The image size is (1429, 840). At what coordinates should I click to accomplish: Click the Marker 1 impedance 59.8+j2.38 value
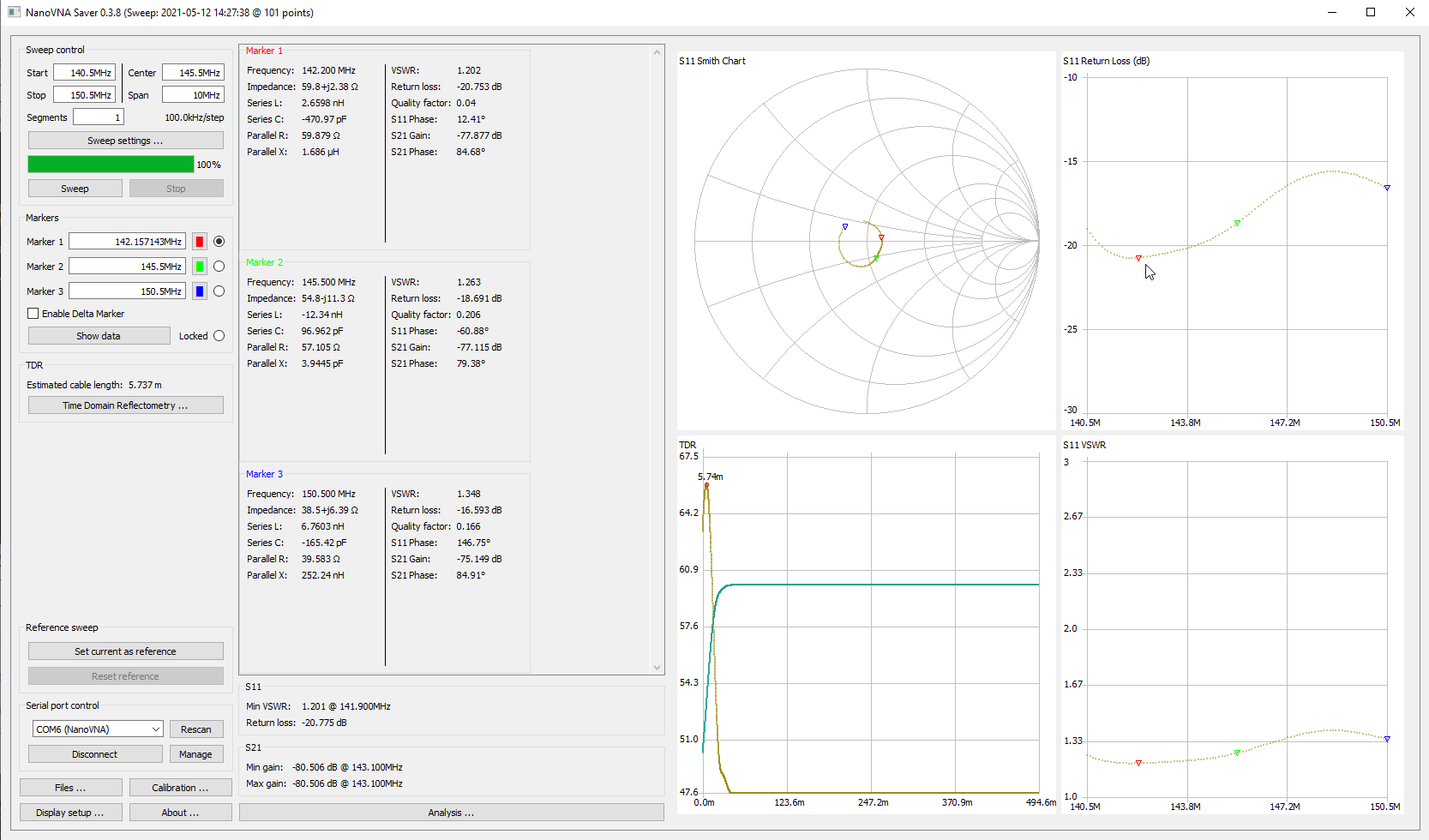point(330,87)
